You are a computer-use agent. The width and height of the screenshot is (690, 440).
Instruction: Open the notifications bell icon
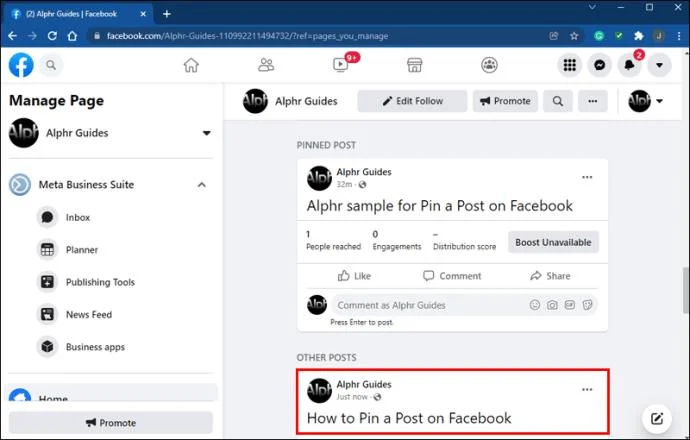(629, 65)
